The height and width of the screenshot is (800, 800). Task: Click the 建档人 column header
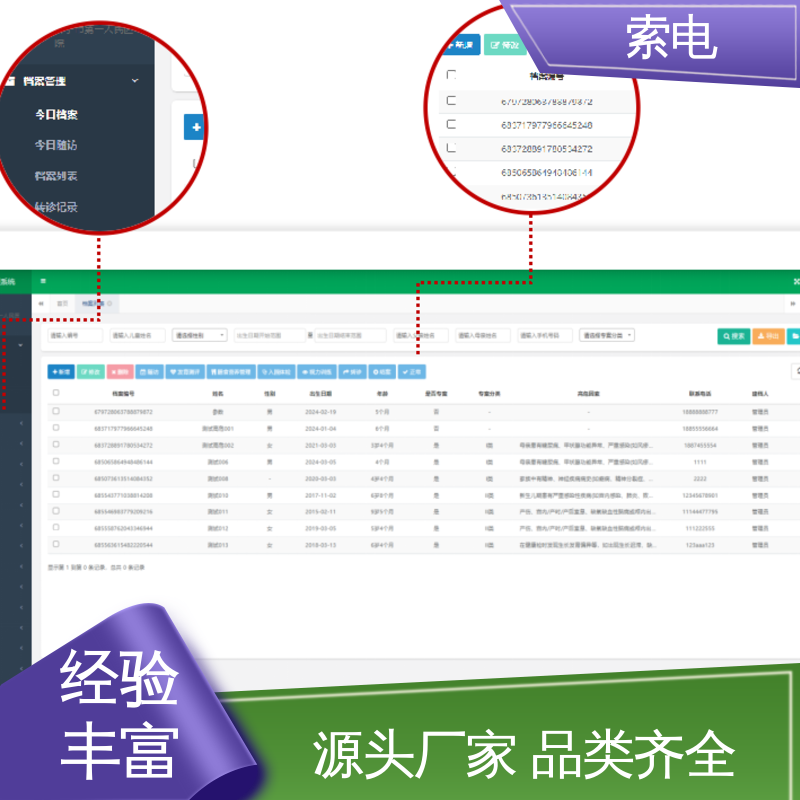760,394
